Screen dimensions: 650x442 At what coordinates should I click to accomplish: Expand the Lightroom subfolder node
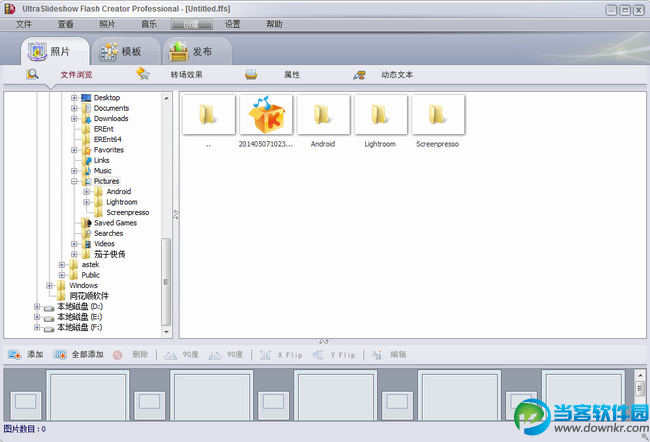tap(86, 202)
